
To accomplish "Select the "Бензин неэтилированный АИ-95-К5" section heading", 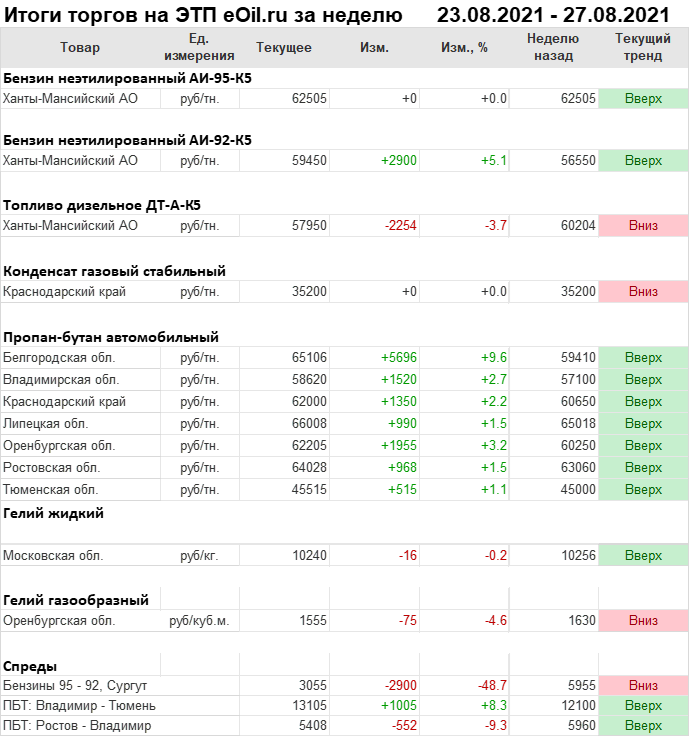I will tap(127, 77).
